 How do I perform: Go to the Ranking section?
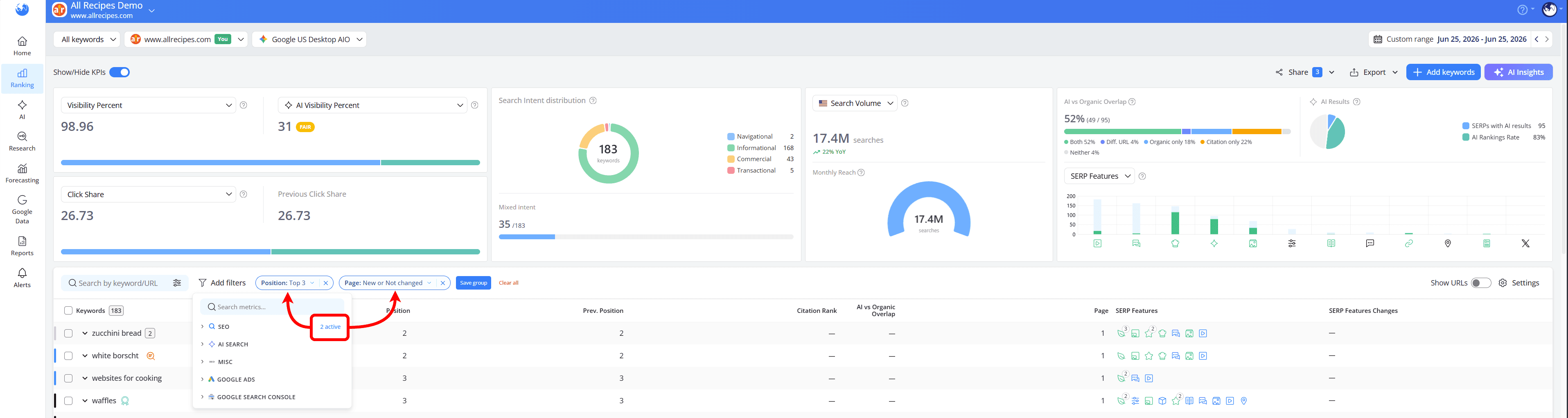coord(22,79)
